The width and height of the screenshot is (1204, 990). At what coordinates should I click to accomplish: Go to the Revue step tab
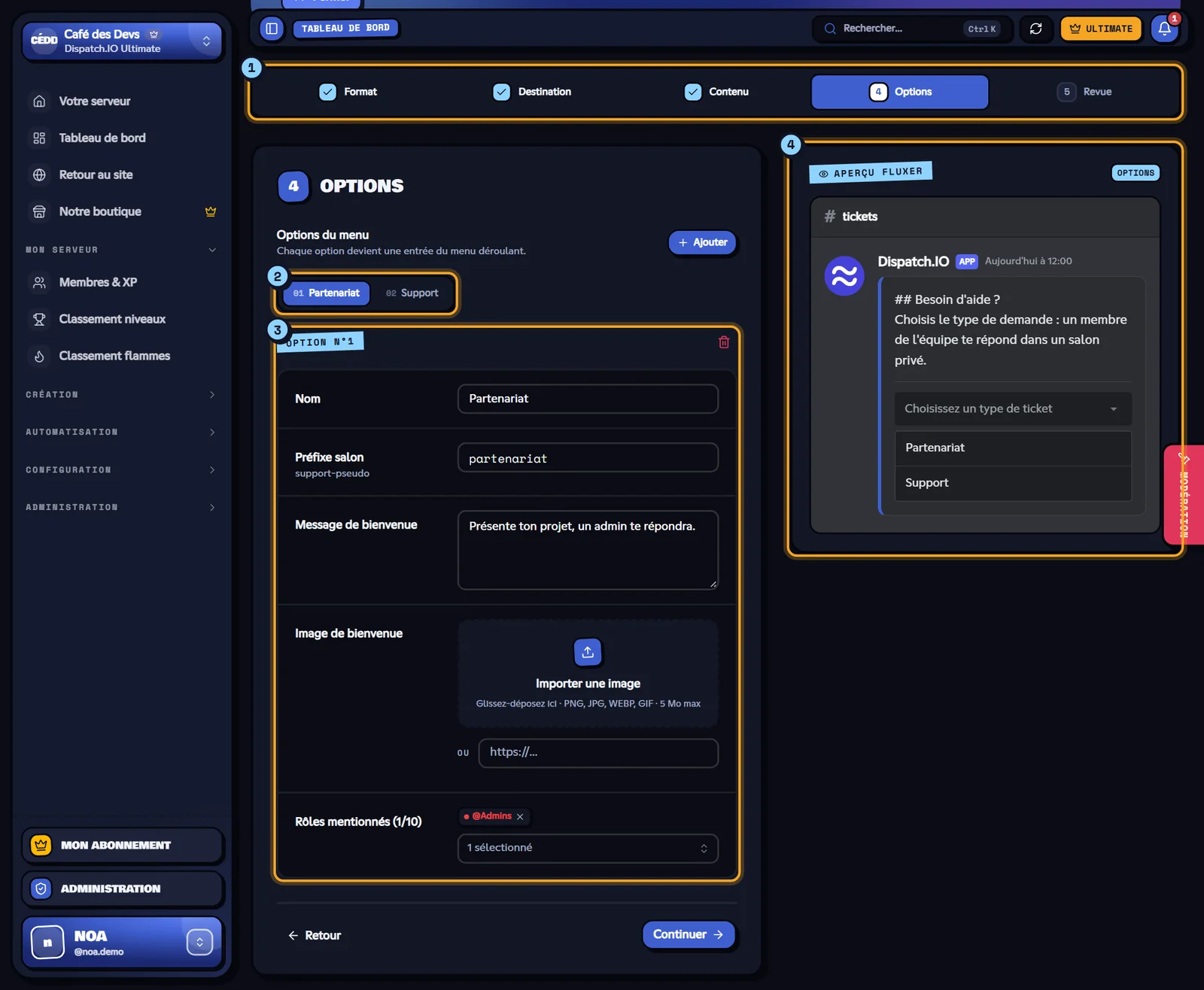1084,92
